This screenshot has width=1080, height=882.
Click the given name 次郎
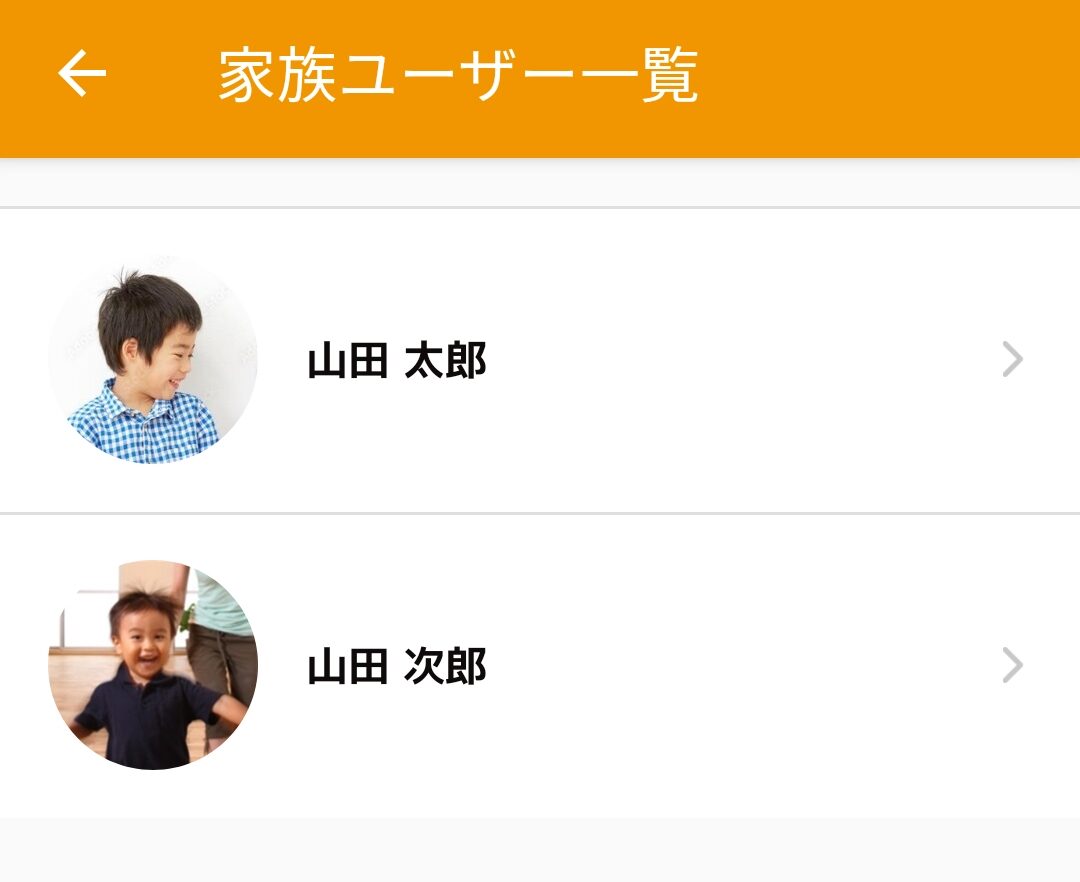coord(445,667)
